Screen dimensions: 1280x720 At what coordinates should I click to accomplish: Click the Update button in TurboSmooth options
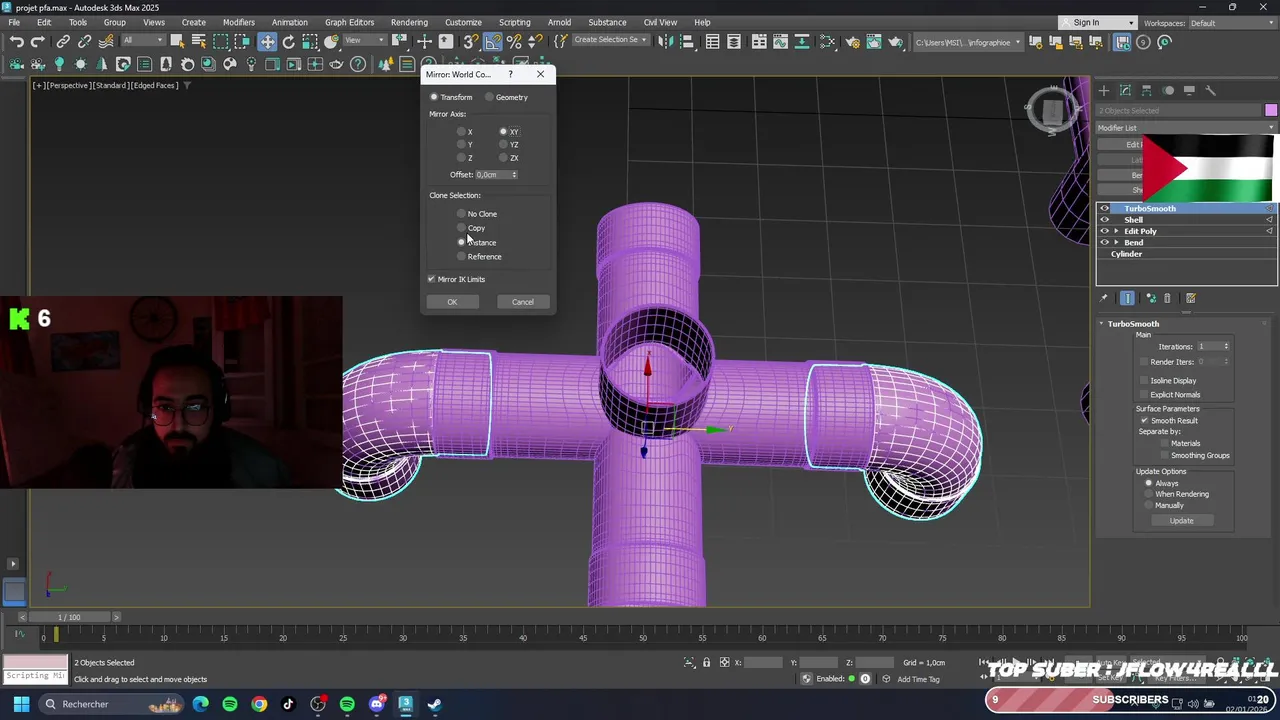point(1182,521)
